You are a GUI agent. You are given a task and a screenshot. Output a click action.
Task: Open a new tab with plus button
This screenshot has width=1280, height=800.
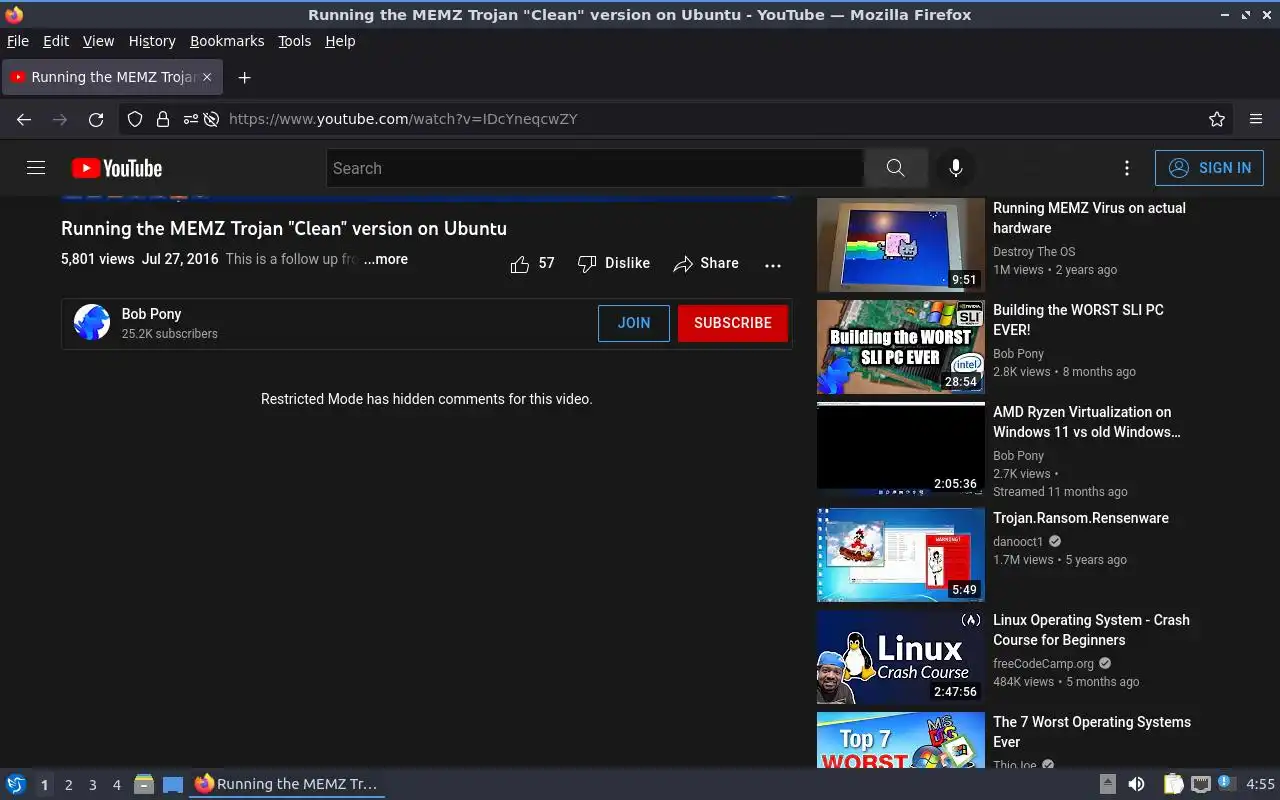tap(244, 77)
